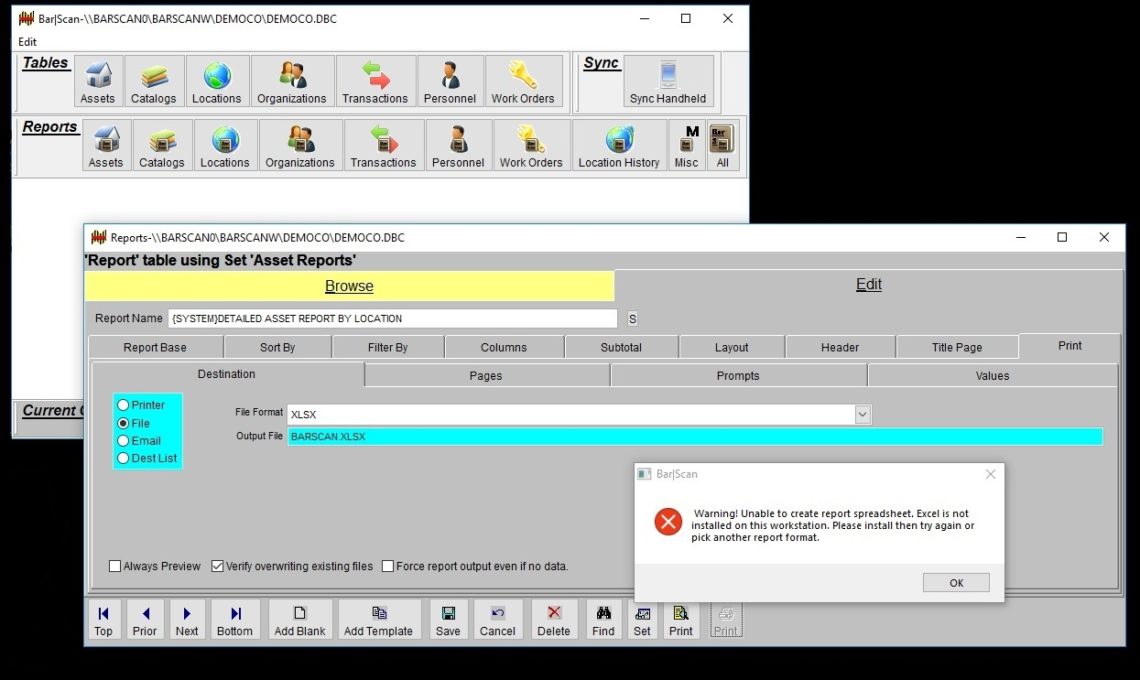This screenshot has height=680, width=1140.
Task: Switch to Browse mode
Action: (349, 286)
